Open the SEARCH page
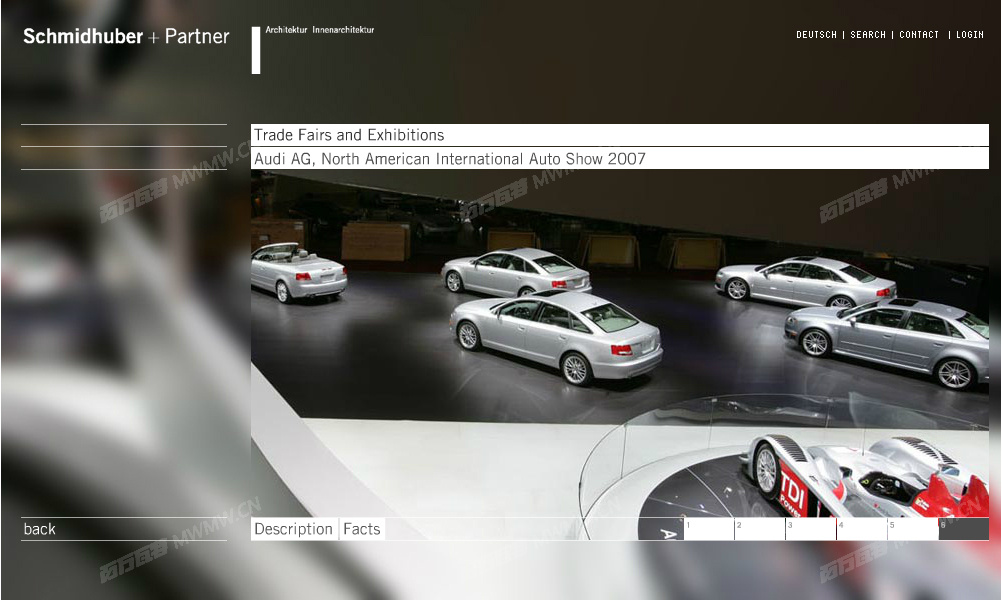 pos(868,35)
